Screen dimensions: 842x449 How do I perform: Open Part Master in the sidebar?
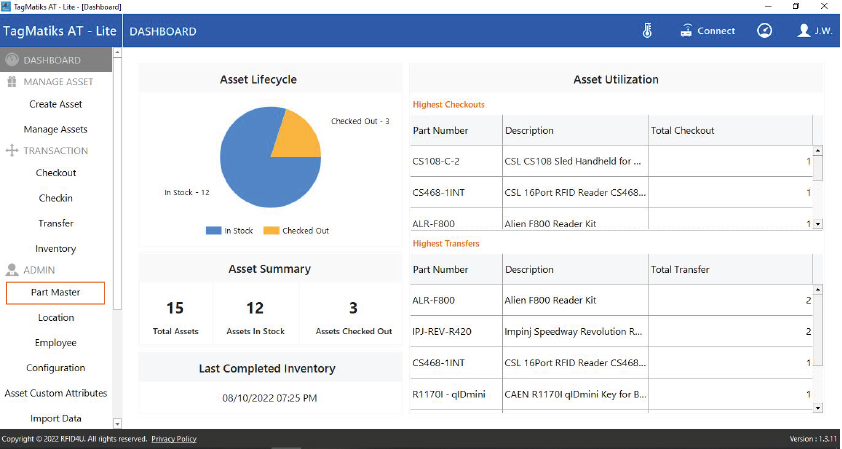coord(56,293)
